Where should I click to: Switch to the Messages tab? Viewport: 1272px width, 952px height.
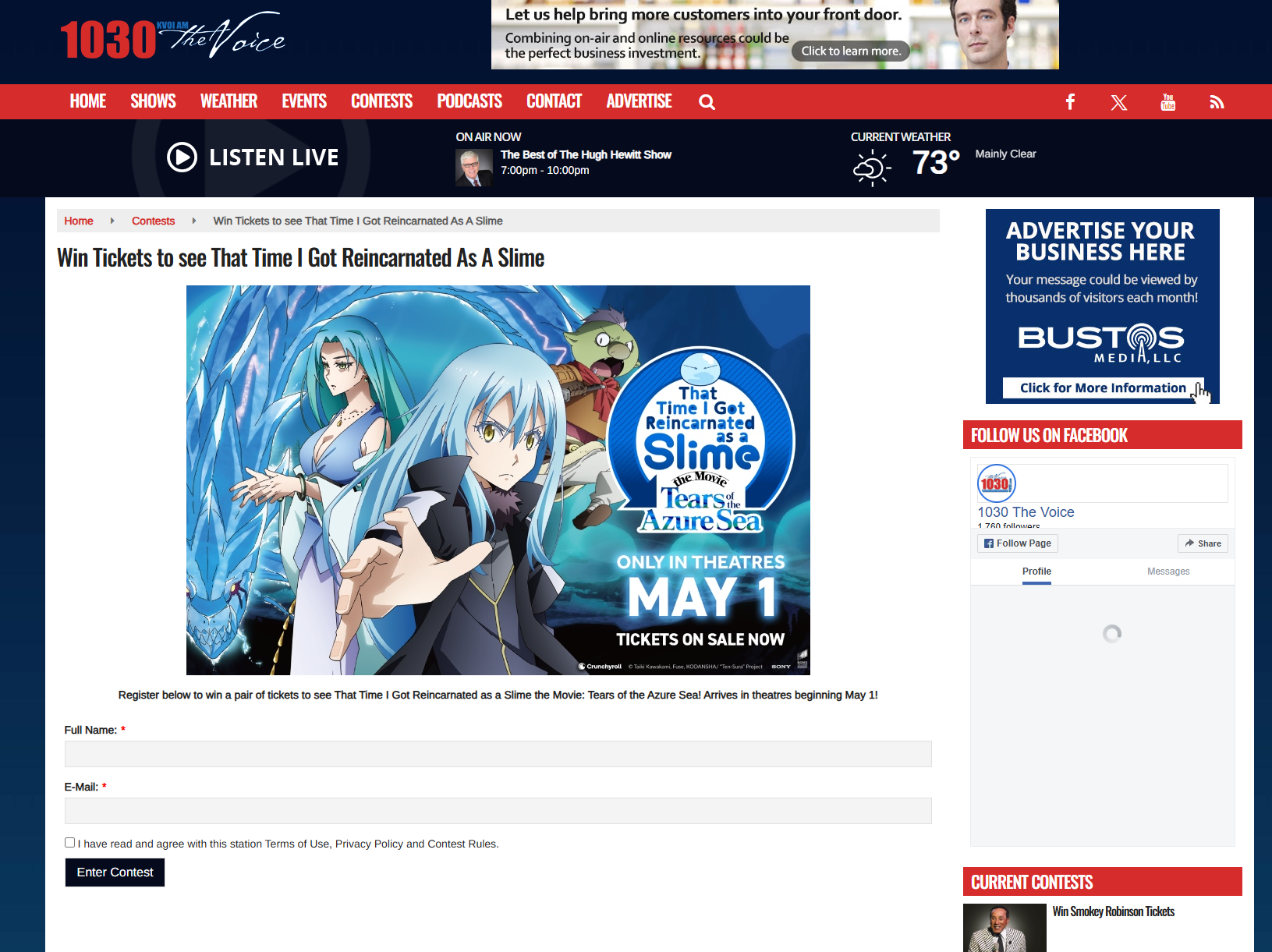point(1168,572)
